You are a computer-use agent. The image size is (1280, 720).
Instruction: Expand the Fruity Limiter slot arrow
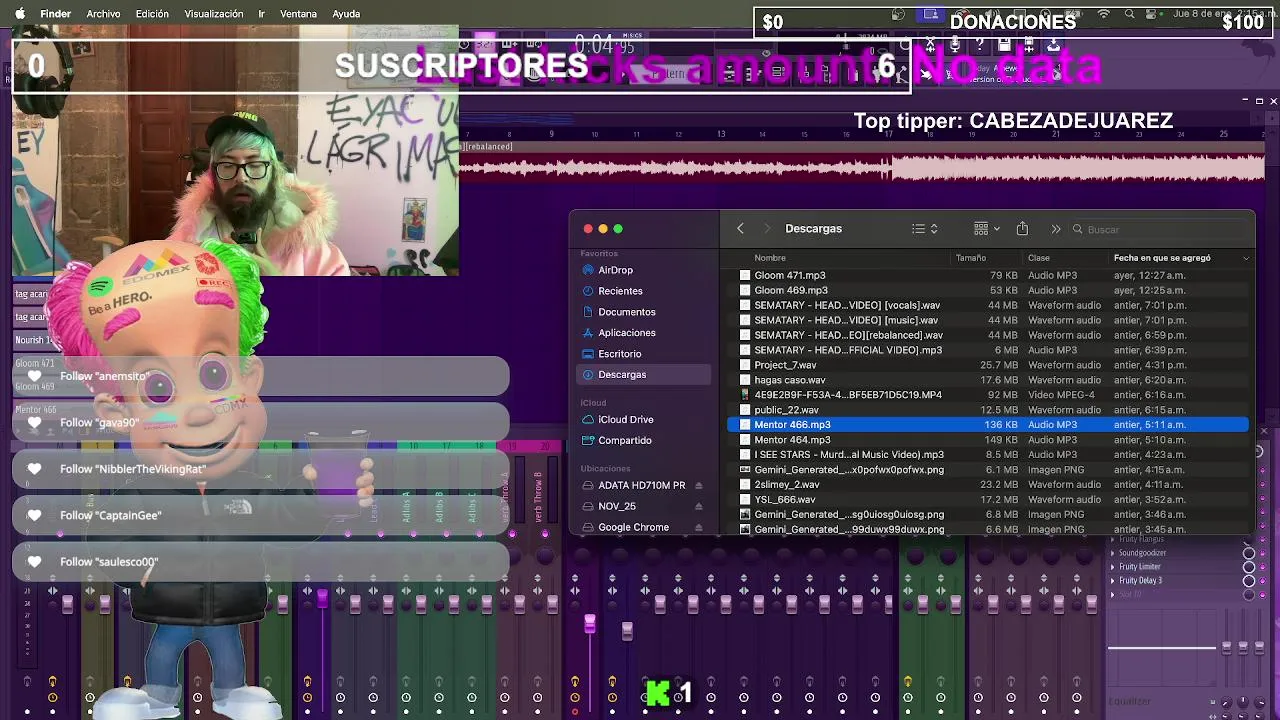[1113, 567]
